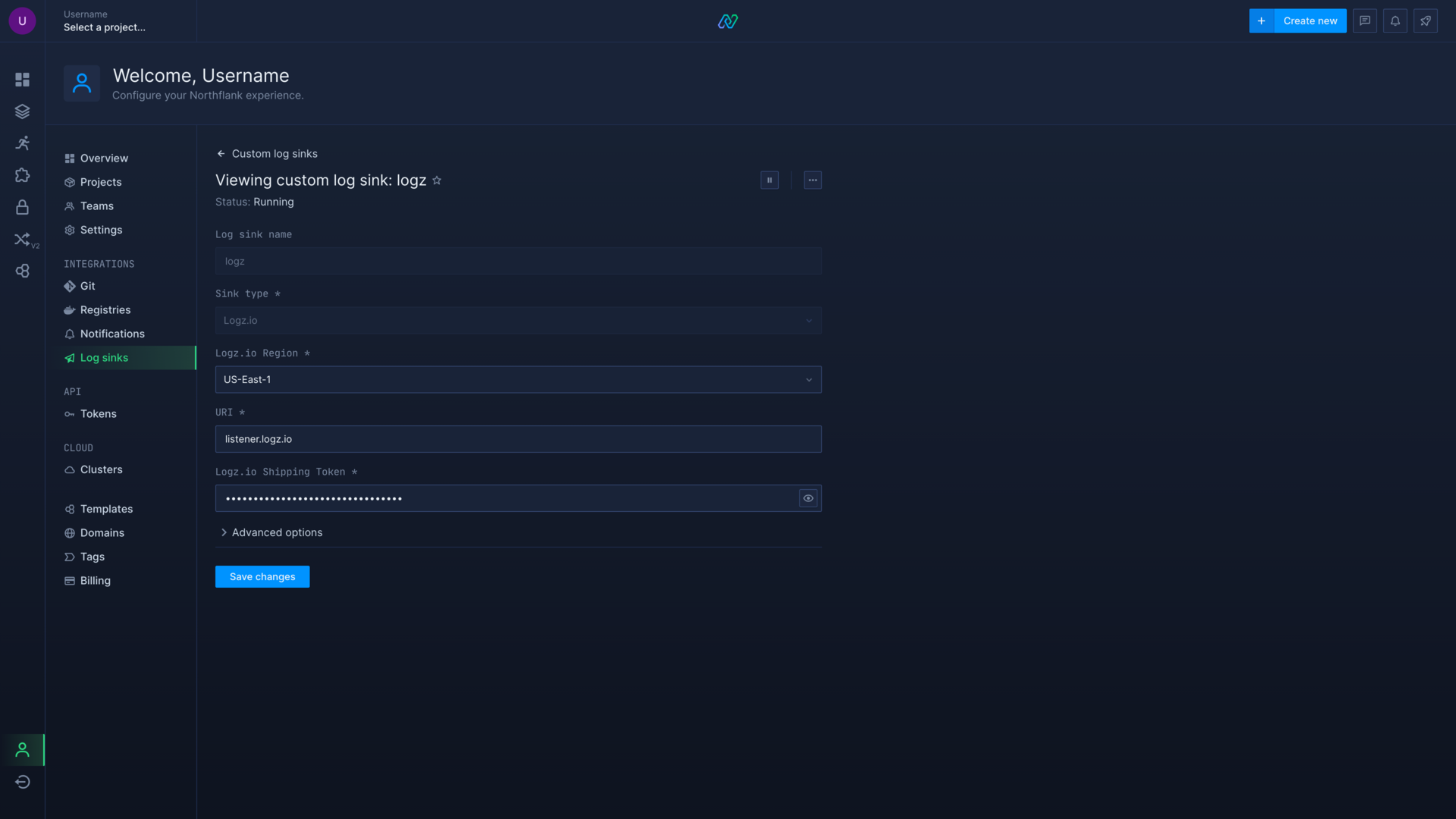Click the plus icon beside Create new
This screenshot has height=819, width=1456.
pyautogui.click(x=1261, y=21)
